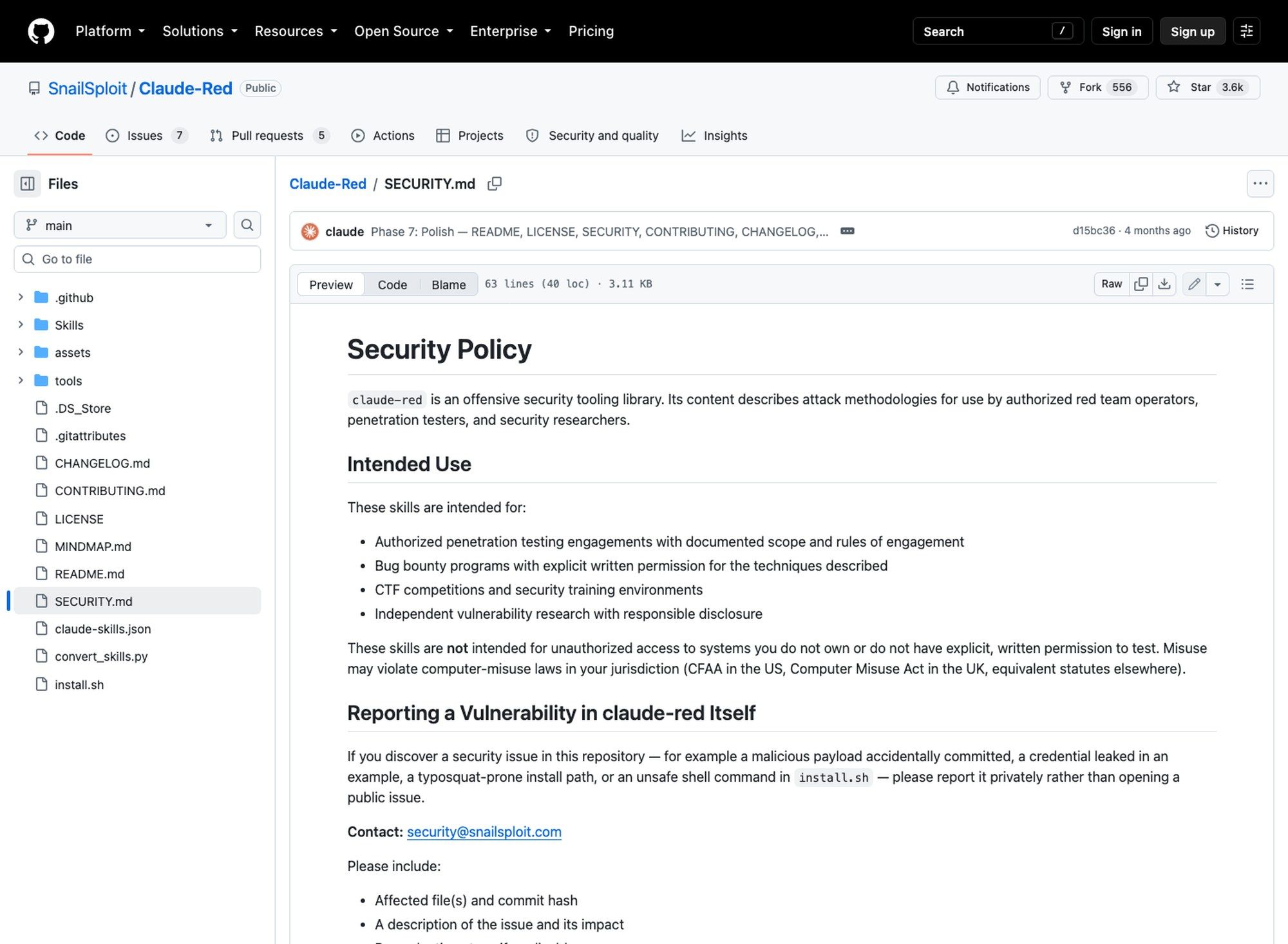Download the raw SECURITY.md file
The image size is (1288, 944).
pos(1164,284)
